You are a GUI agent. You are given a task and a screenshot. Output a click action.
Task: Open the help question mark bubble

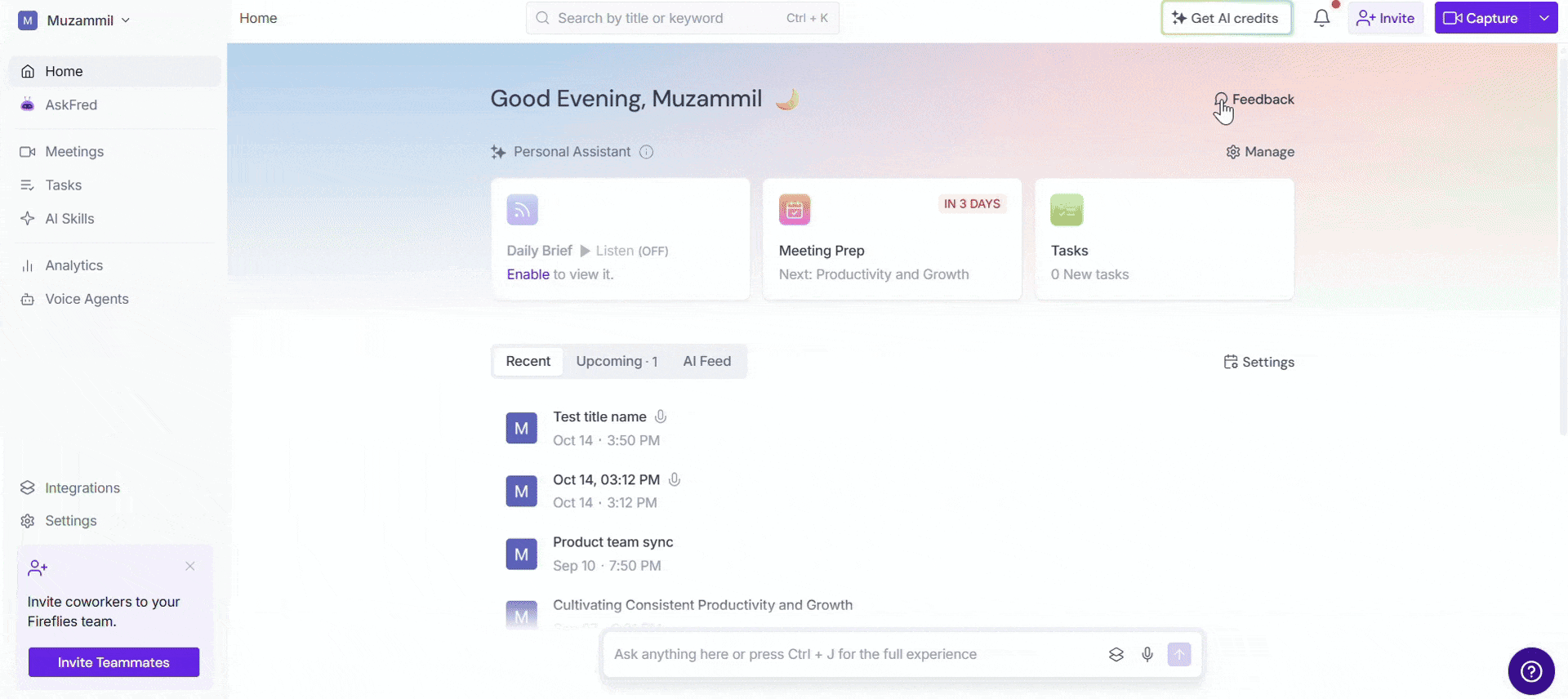[x=1531, y=671]
